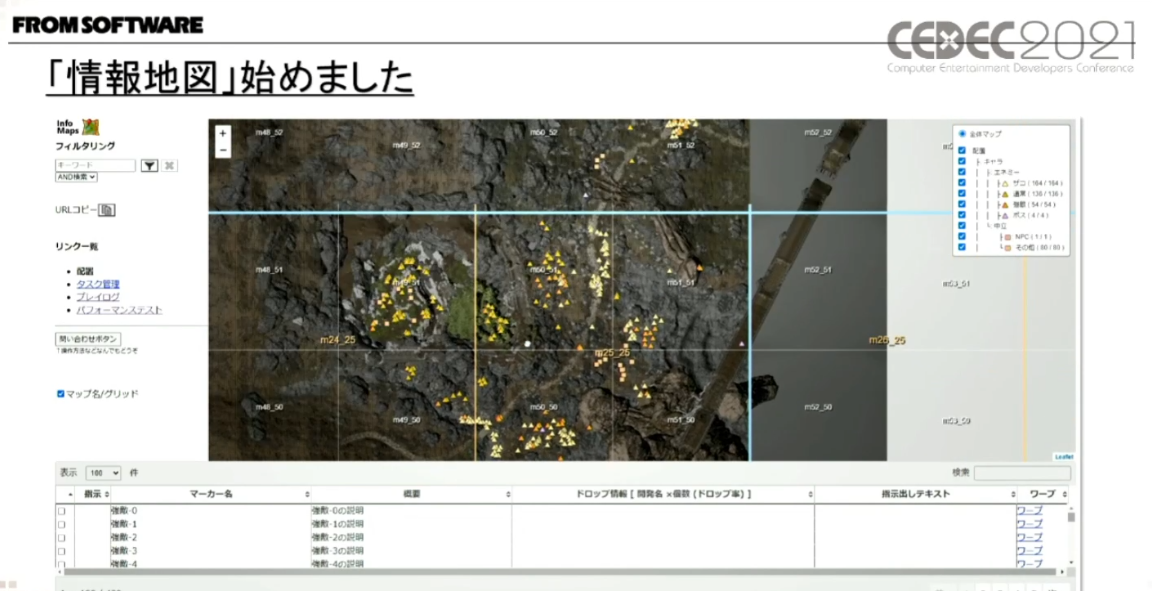Check the row checkbox for 強敵-3
1152x591 pixels.
62,551
